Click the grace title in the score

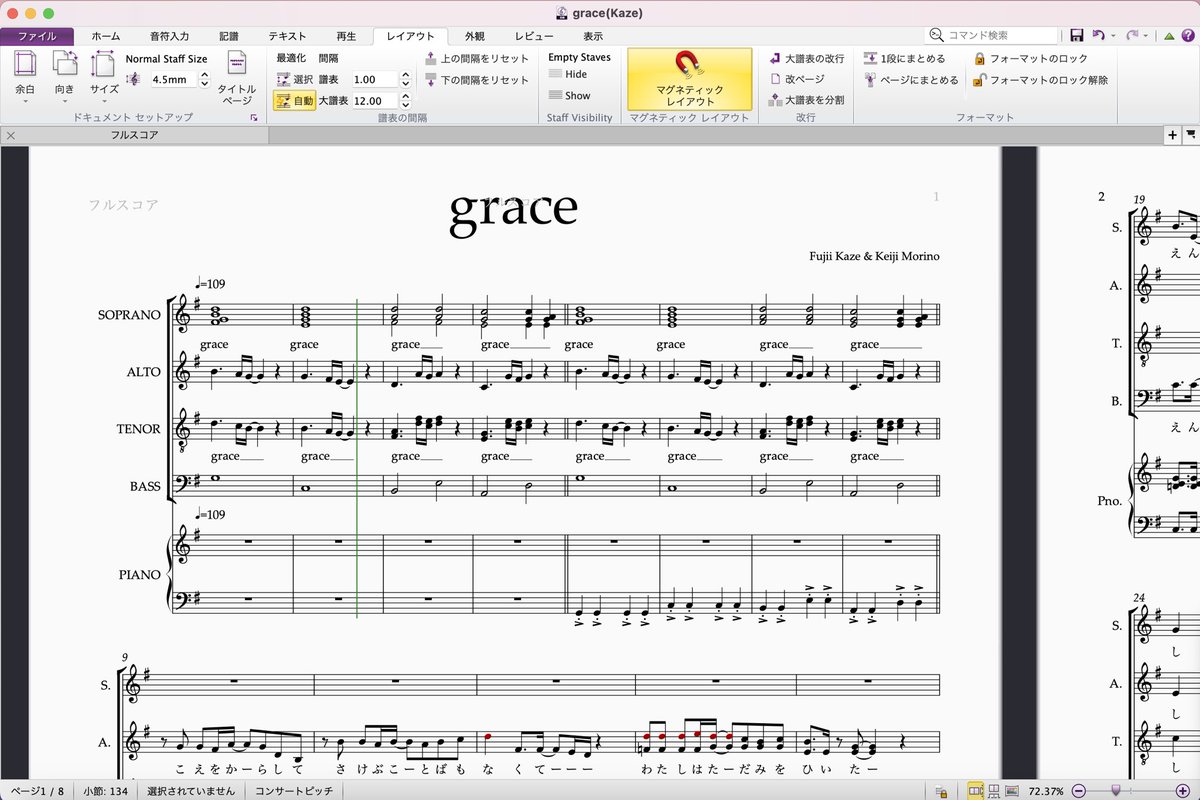pos(513,208)
